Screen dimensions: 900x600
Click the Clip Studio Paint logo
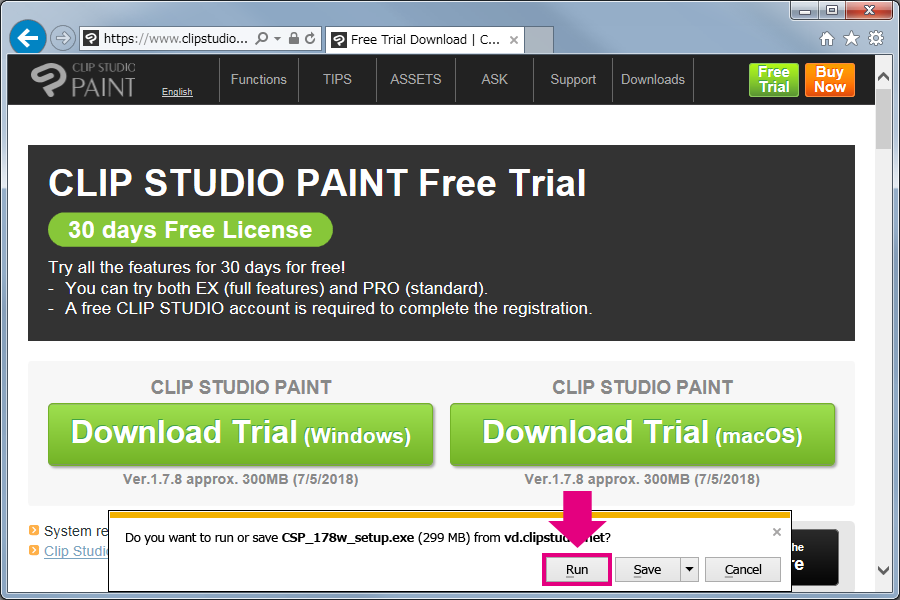tap(83, 80)
